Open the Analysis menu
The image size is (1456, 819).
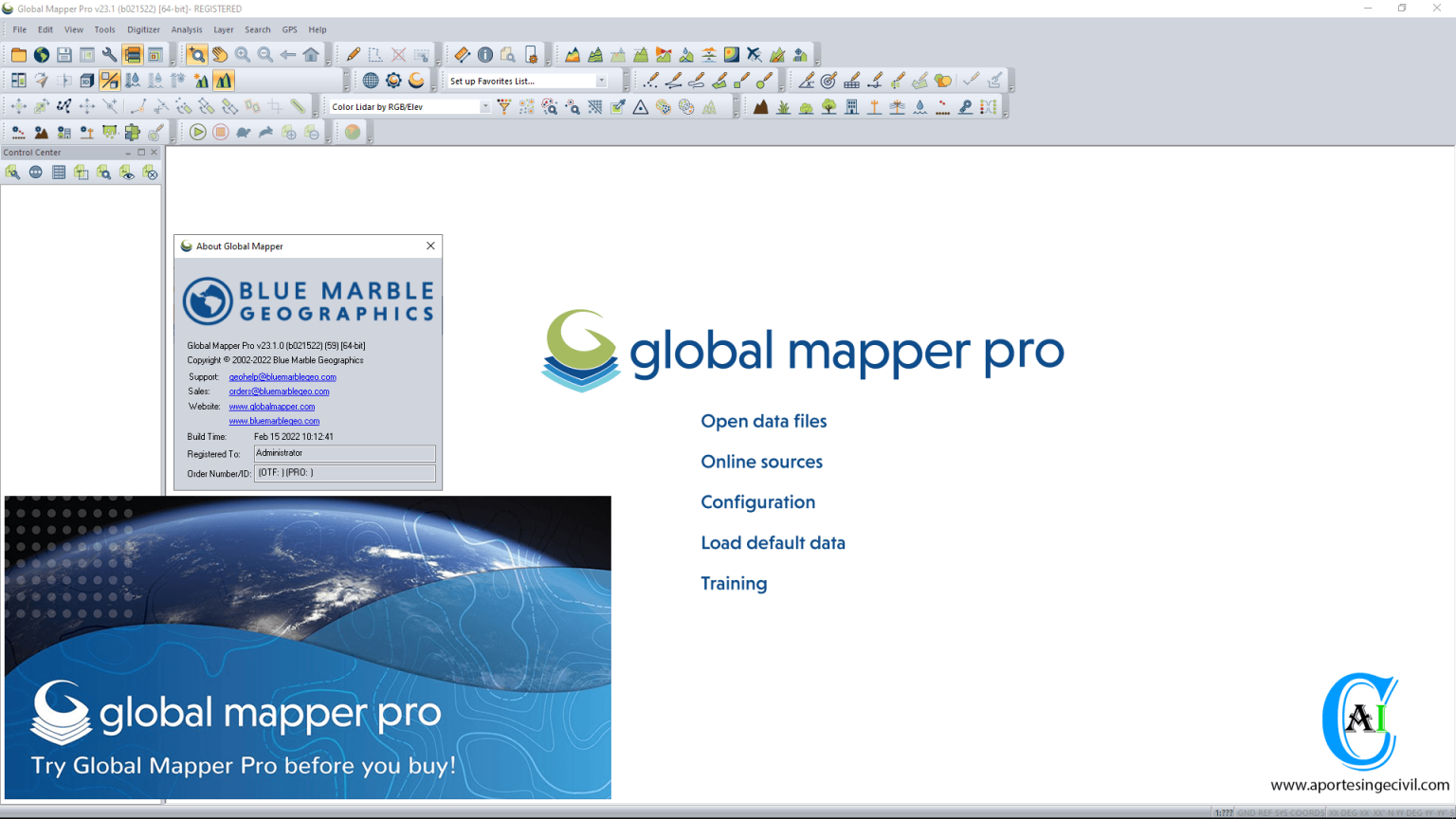[x=187, y=29]
